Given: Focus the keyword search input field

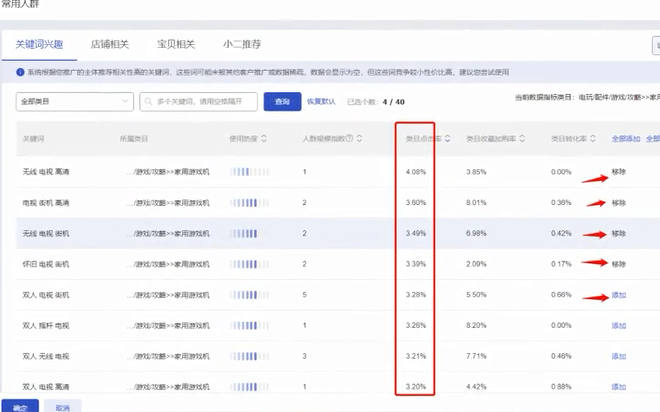Looking at the screenshot, I should coord(198,101).
